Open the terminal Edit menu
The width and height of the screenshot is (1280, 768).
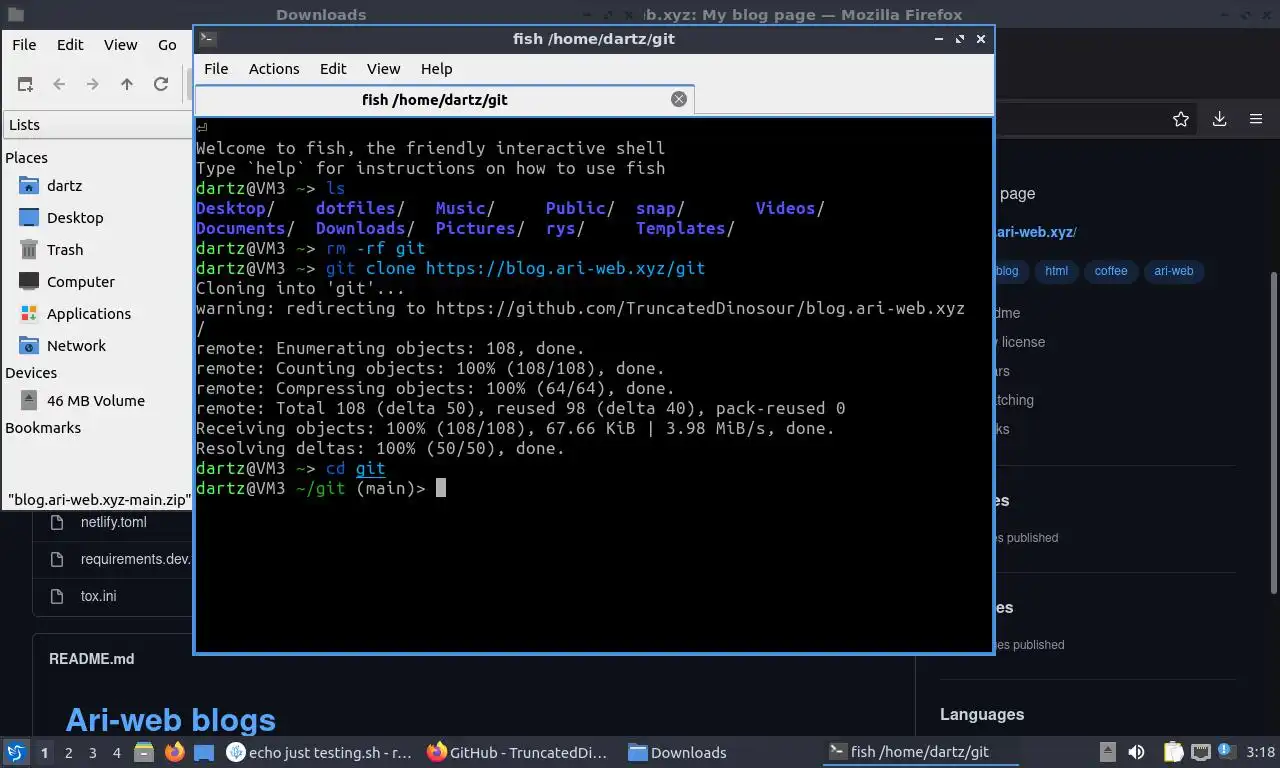coord(333,69)
